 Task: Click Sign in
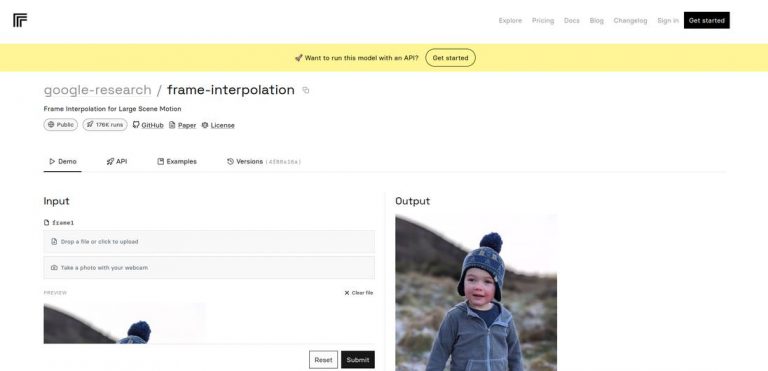[668, 21]
